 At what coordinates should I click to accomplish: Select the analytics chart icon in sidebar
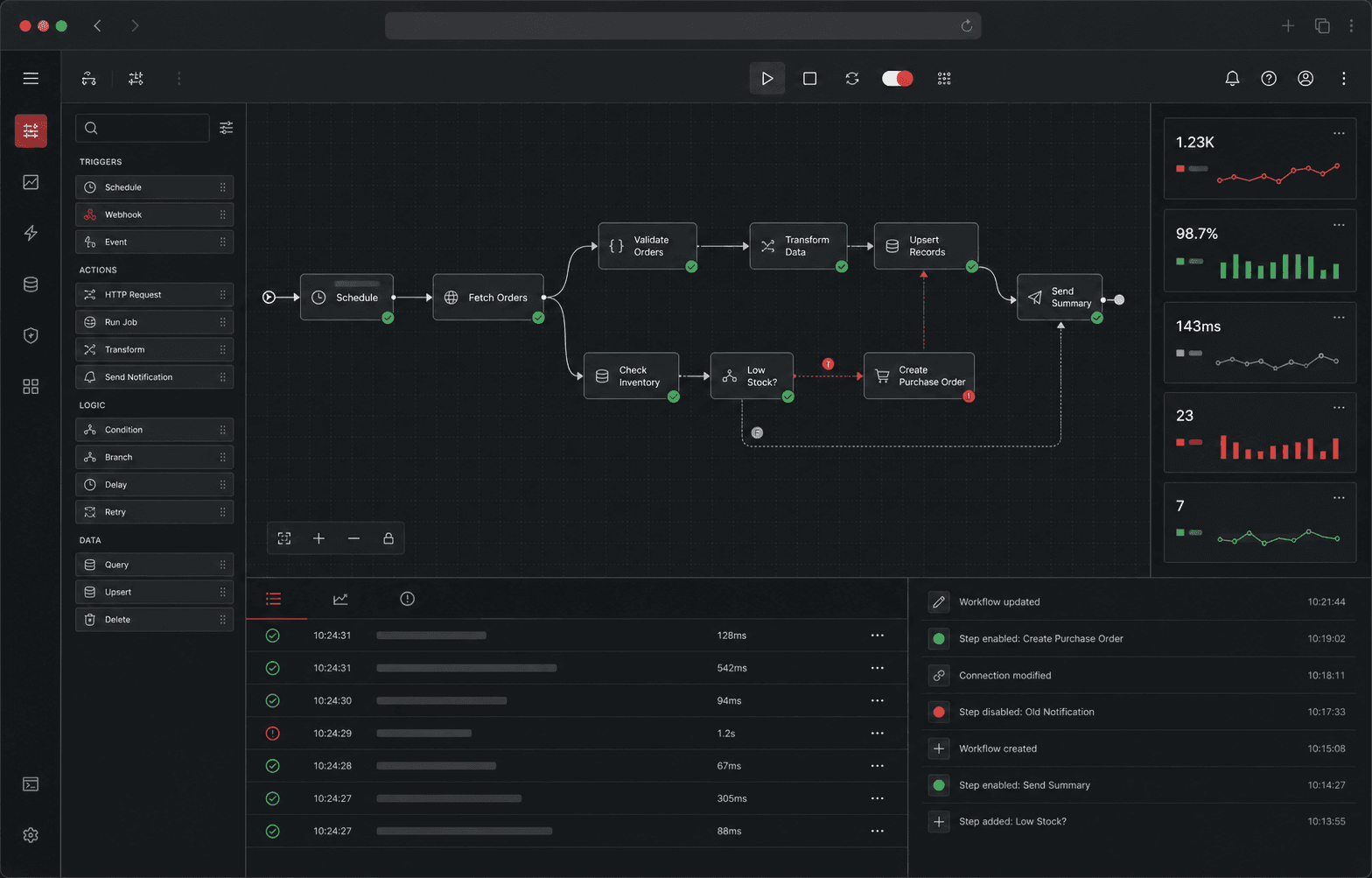(x=31, y=182)
